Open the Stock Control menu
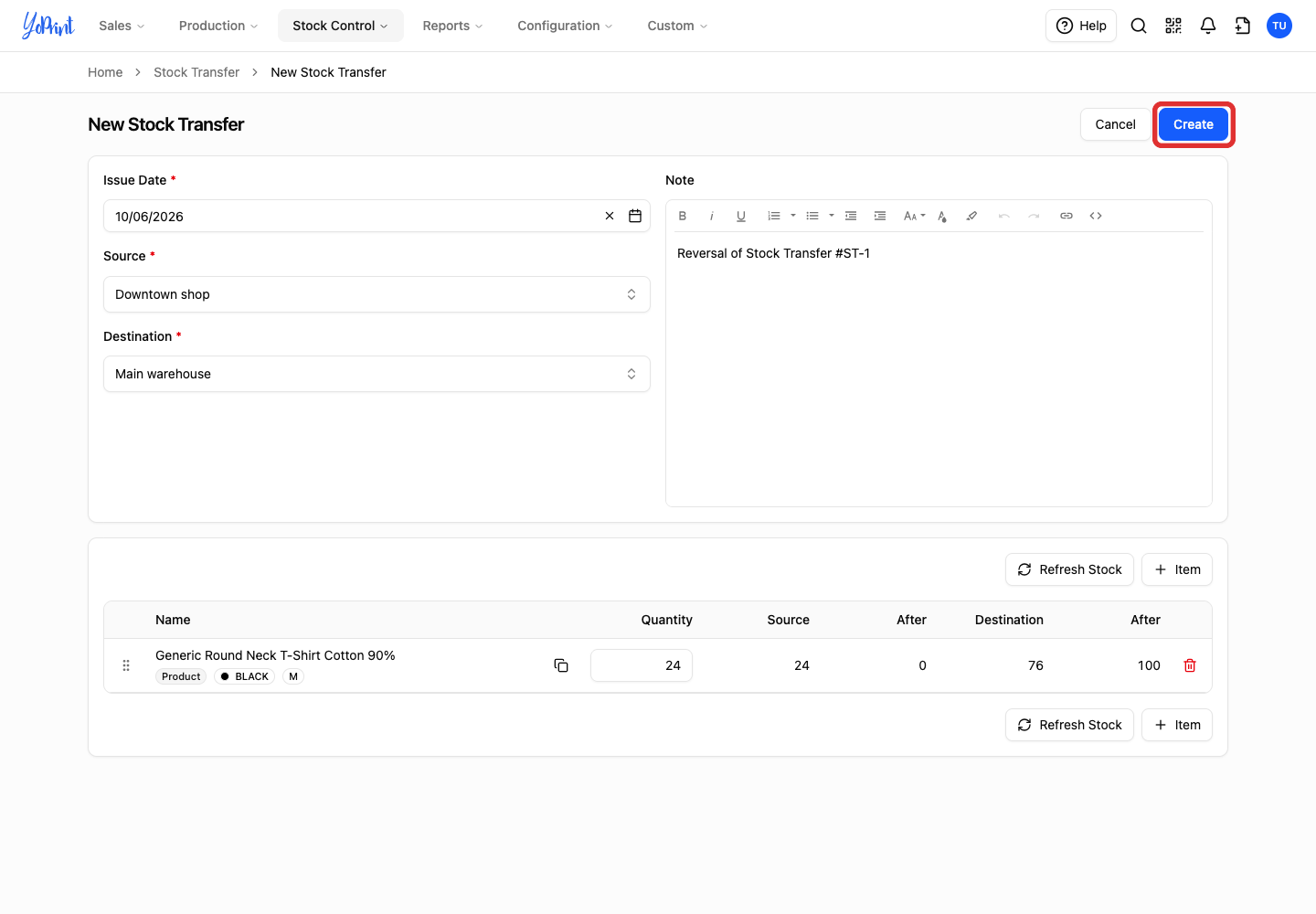Viewport: 1316px width, 914px height. click(x=340, y=26)
